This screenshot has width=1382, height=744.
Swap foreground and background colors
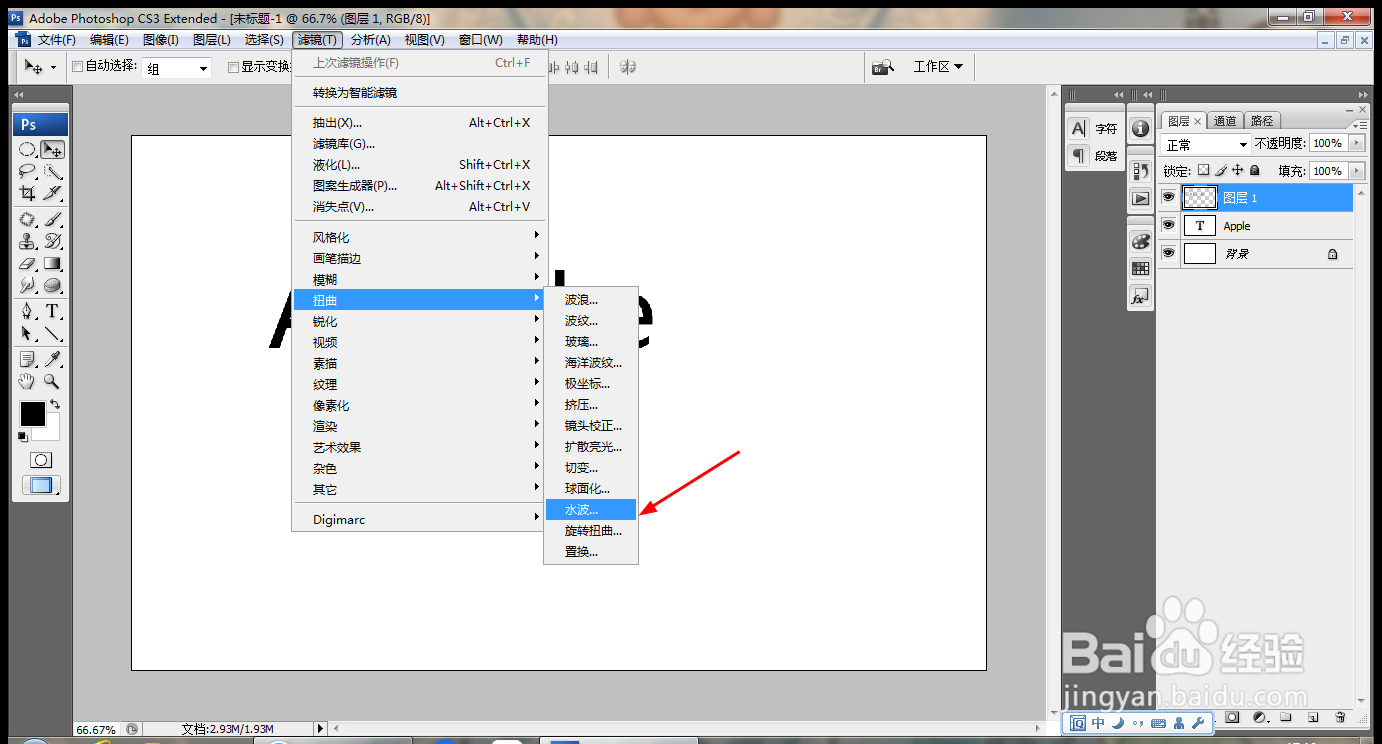click(55, 404)
